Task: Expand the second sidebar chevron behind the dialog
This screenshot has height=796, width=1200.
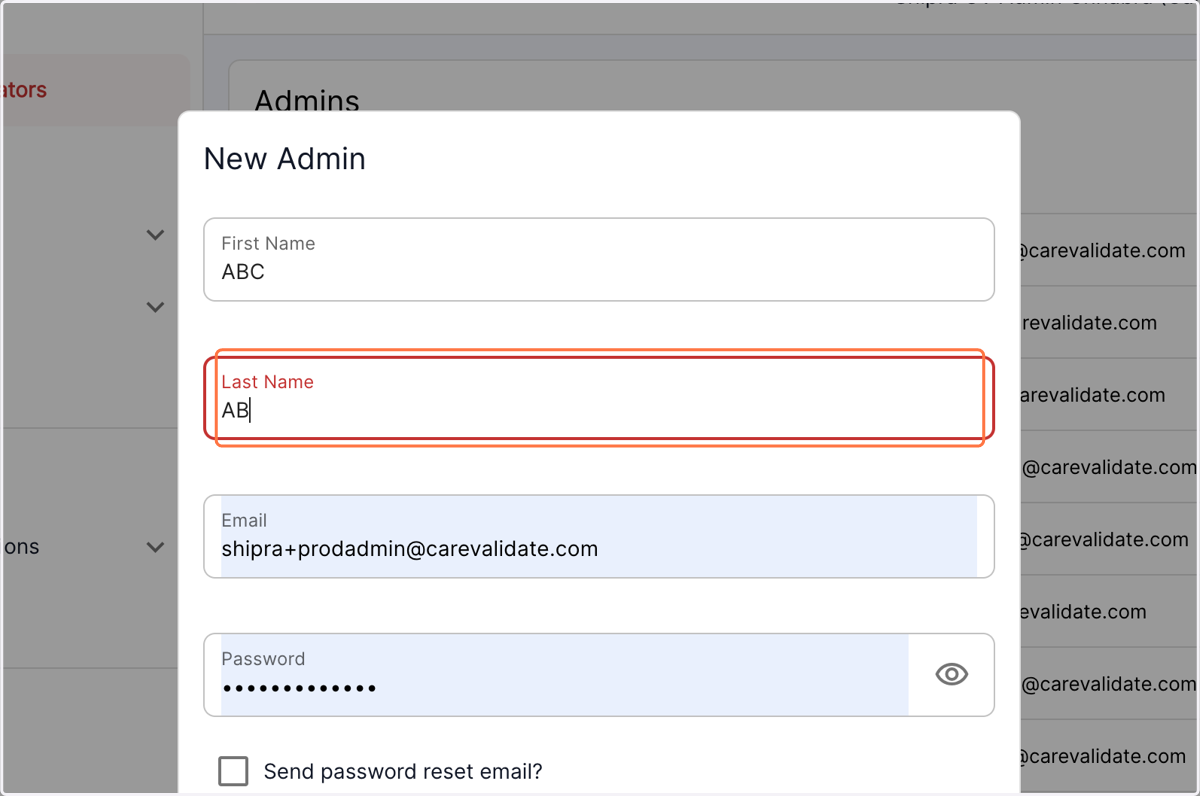Action: tap(155, 307)
